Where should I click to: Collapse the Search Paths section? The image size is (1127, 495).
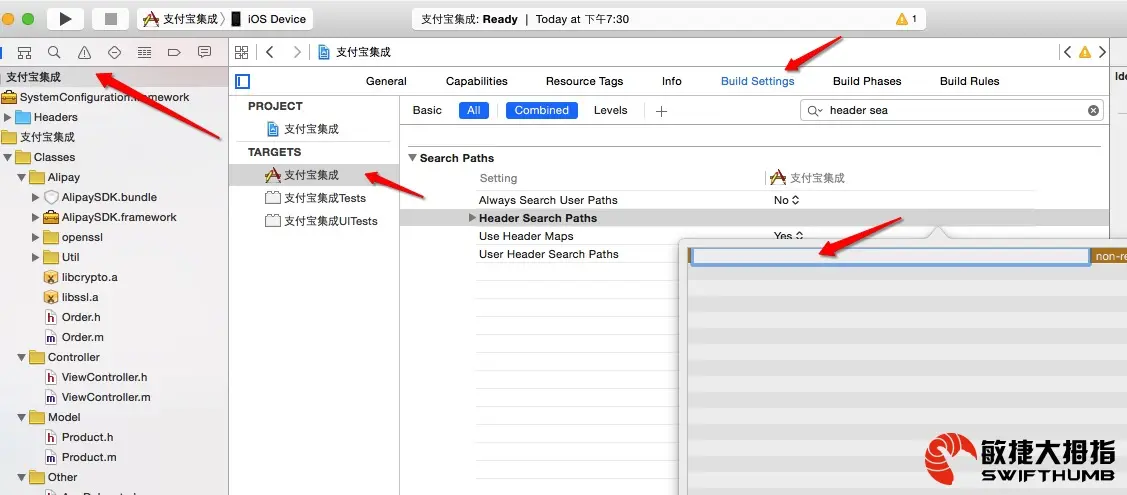coord(413,158)
